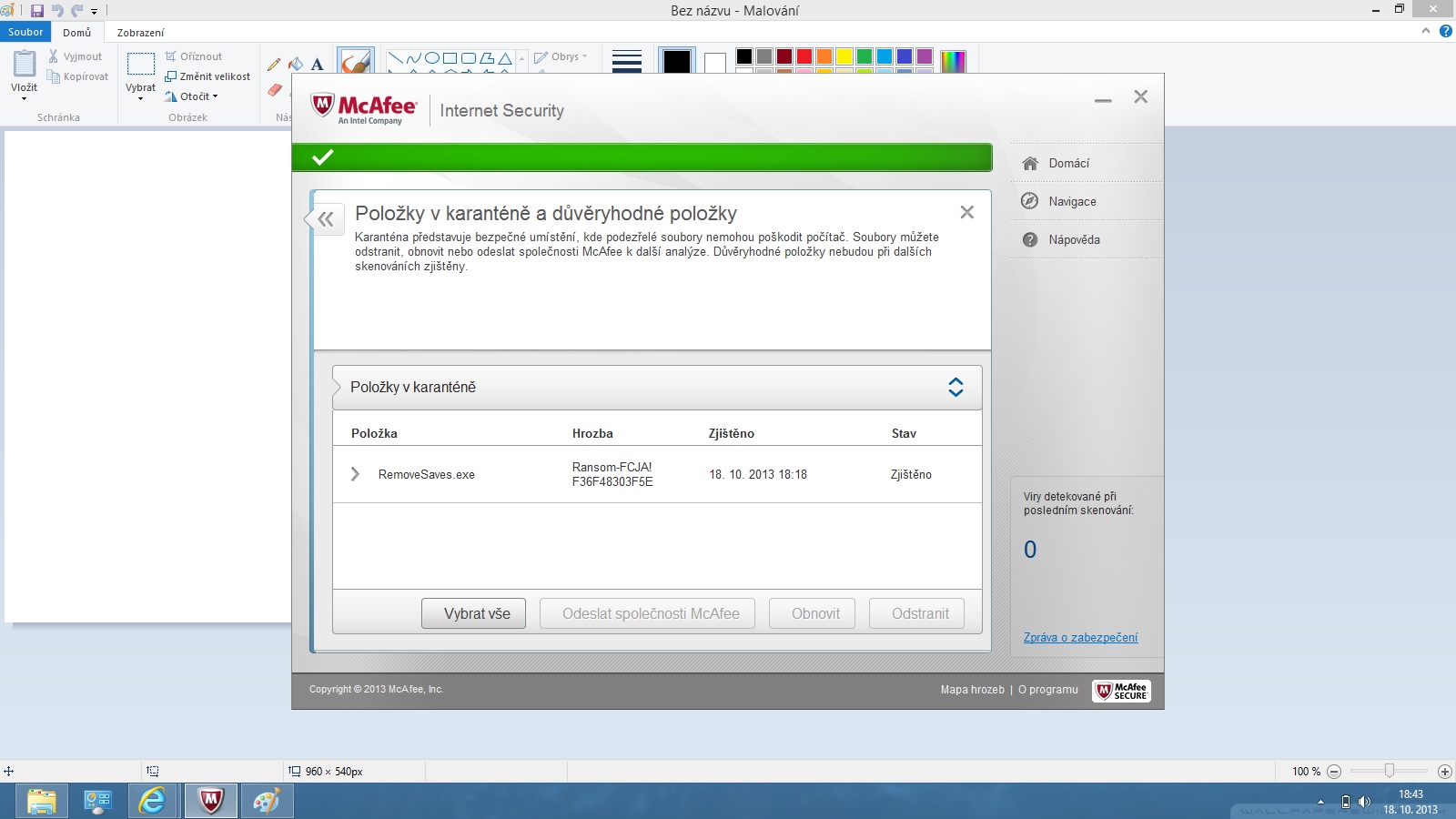Pick the curve shape in Paint
The height and width of the screenshot is (819, 1456).
click(414, 58)
